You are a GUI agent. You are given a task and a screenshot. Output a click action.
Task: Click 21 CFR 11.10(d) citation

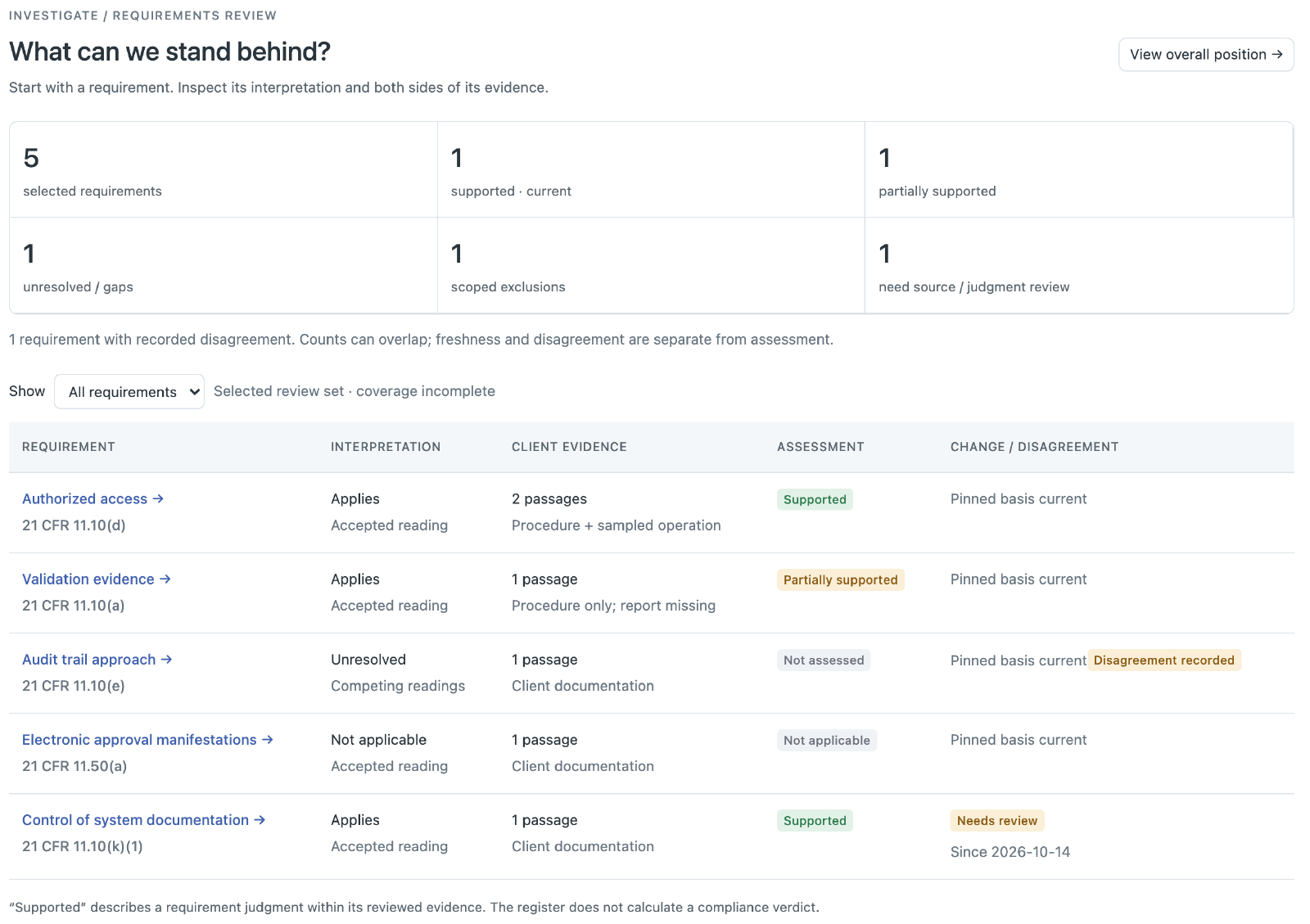click(x=74, y=525)
